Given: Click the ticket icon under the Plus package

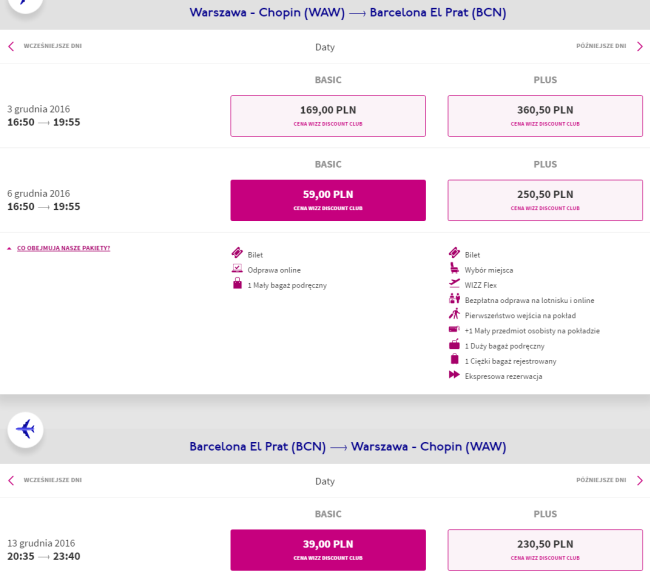Looking at the screenshot, I should point(454,252).
